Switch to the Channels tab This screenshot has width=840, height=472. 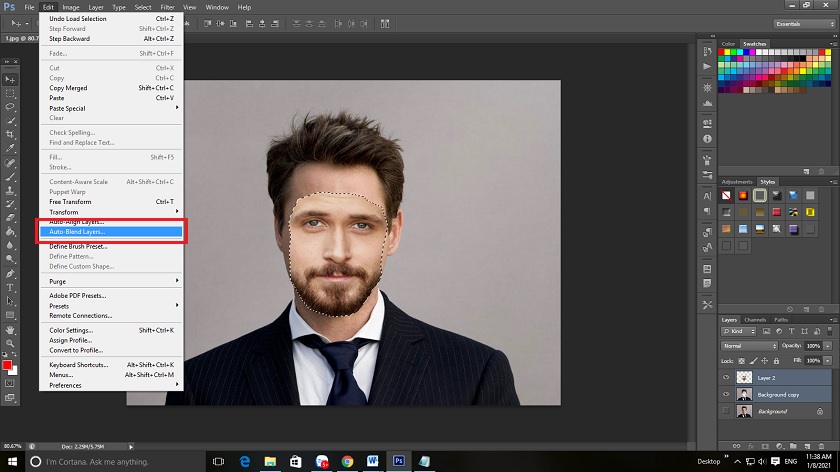755,320
